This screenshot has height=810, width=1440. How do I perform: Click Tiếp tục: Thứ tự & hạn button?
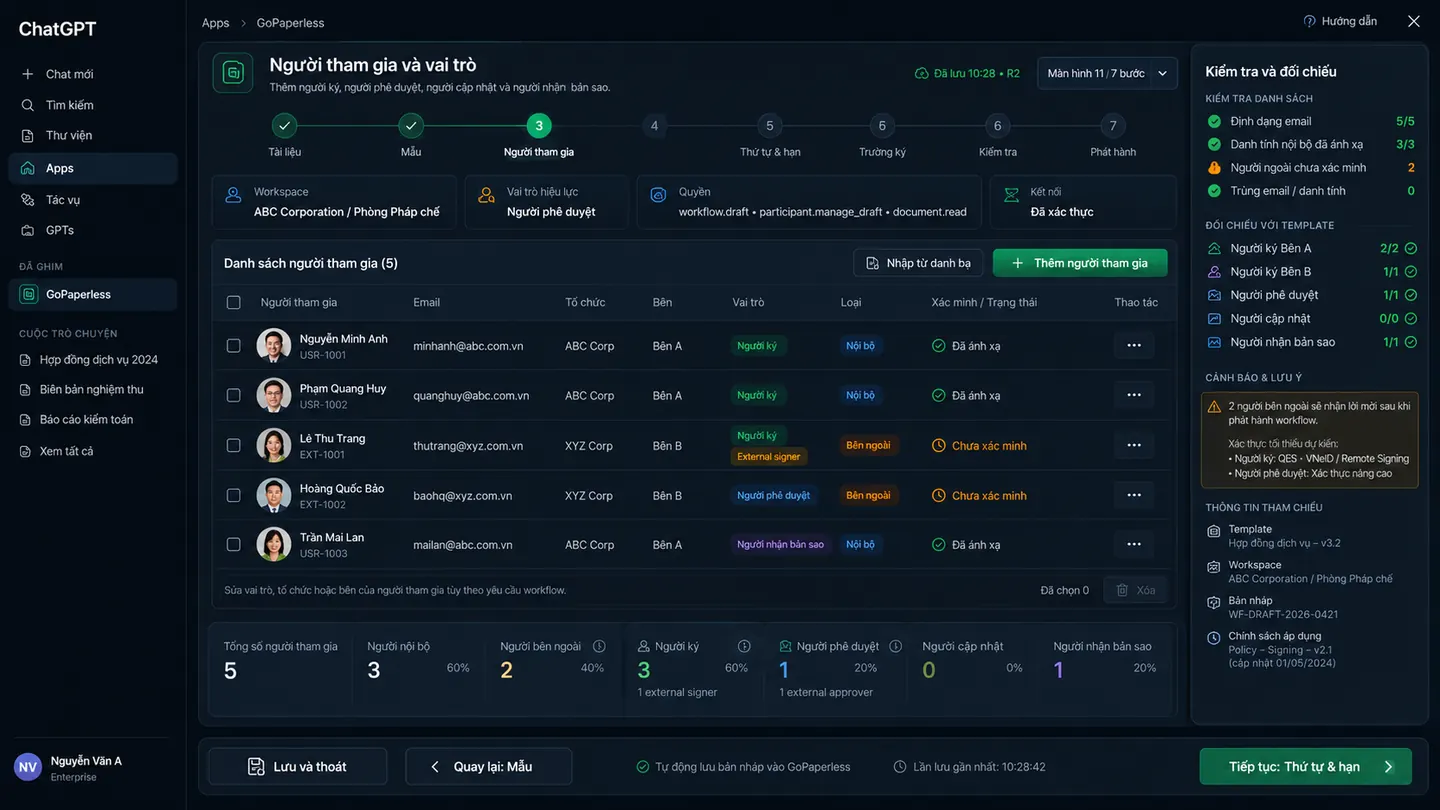[x=1306, y=767]
